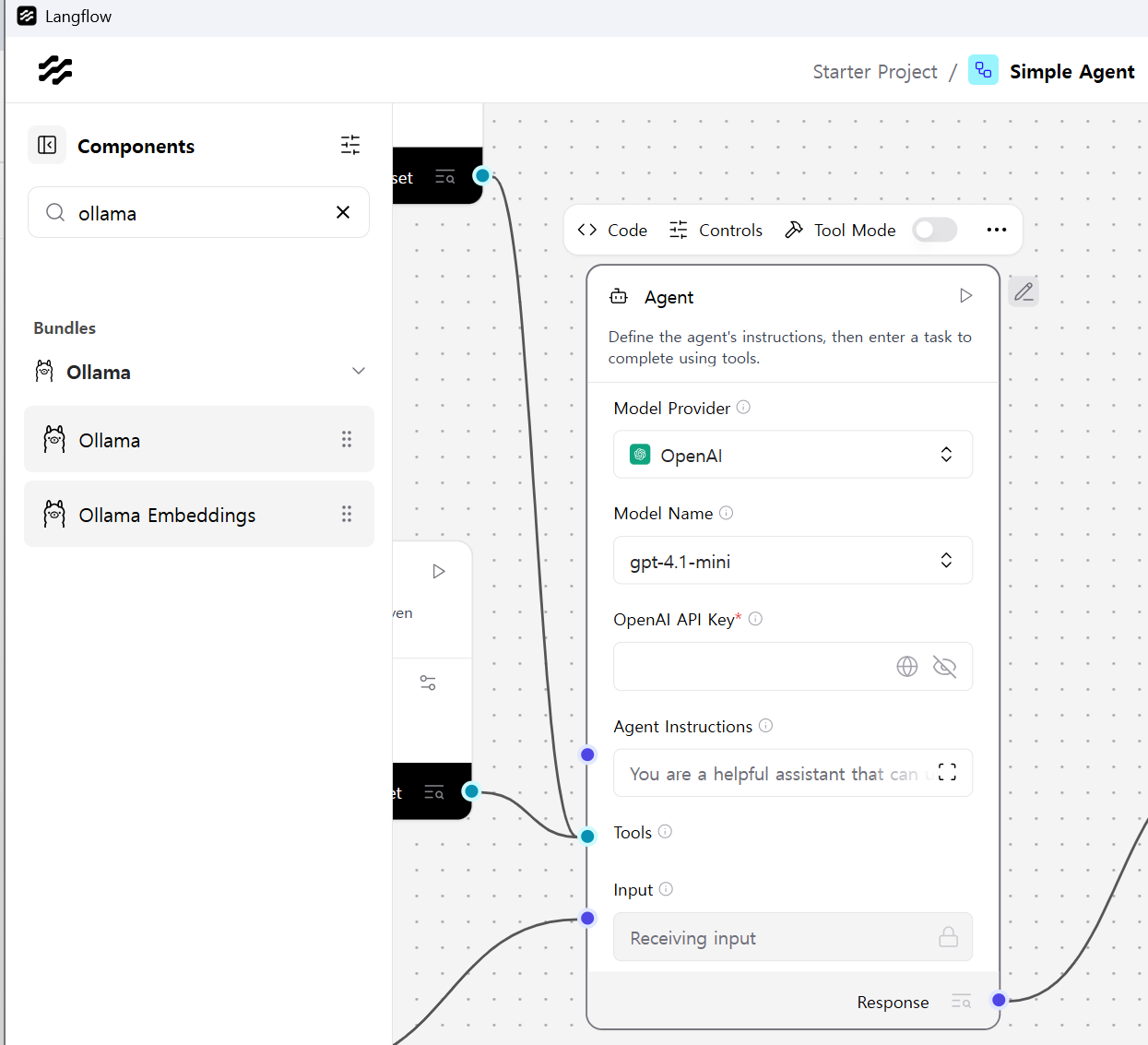Inspect Response output icon

pos(961,1002)
